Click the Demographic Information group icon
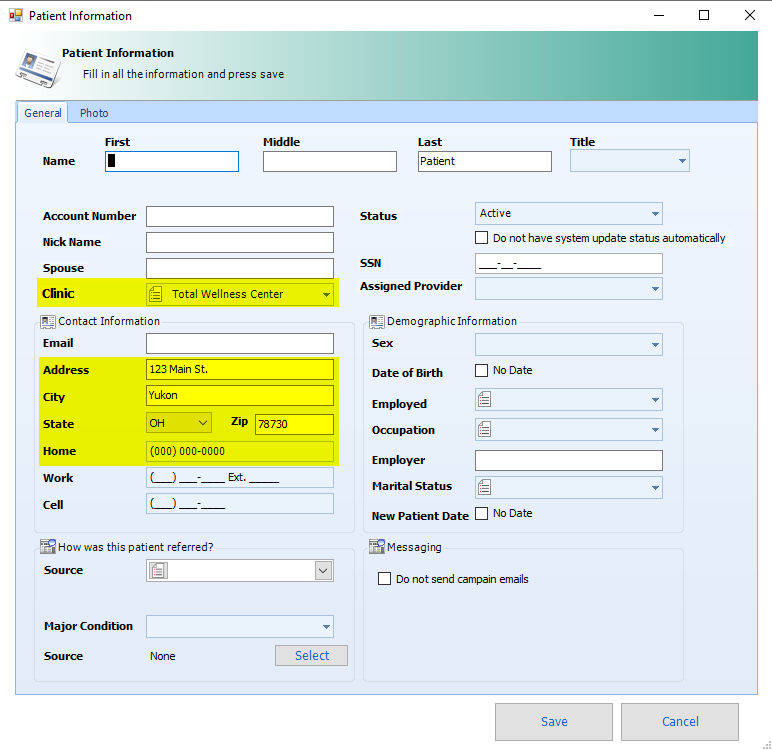This screenshot has height=750, width=772. [x=377, y=322]
